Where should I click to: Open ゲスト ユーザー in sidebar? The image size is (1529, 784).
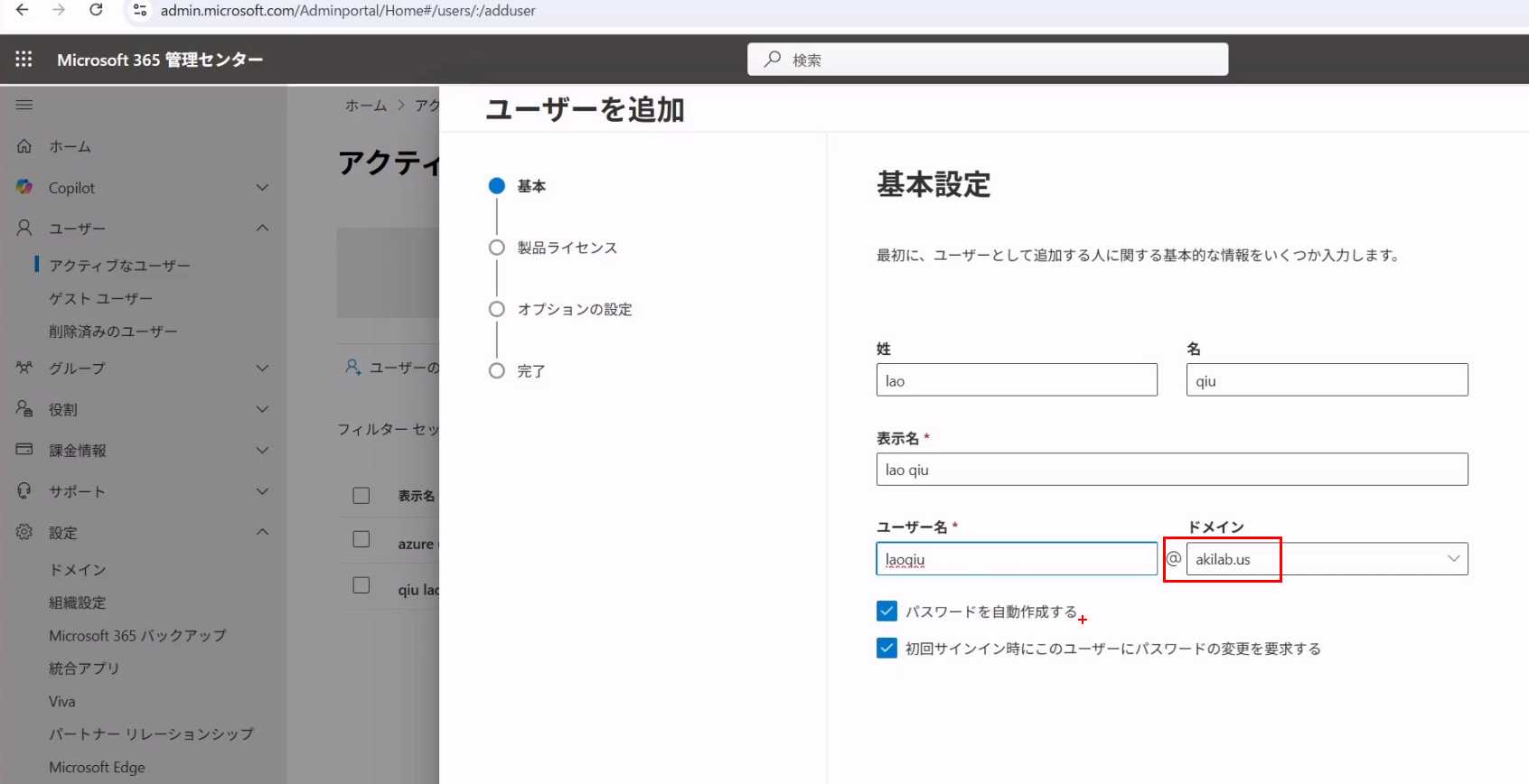100,299
